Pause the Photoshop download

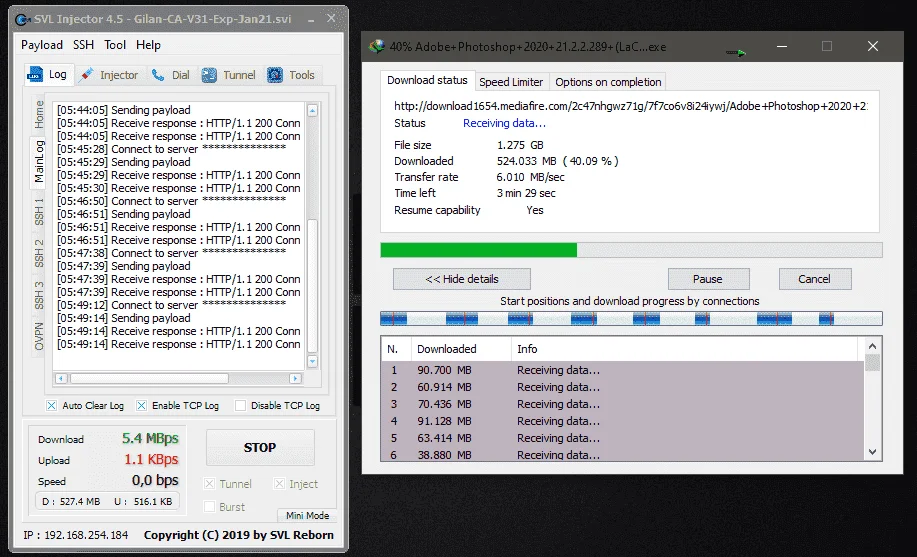pyautogui.click(x=708, y=279)
